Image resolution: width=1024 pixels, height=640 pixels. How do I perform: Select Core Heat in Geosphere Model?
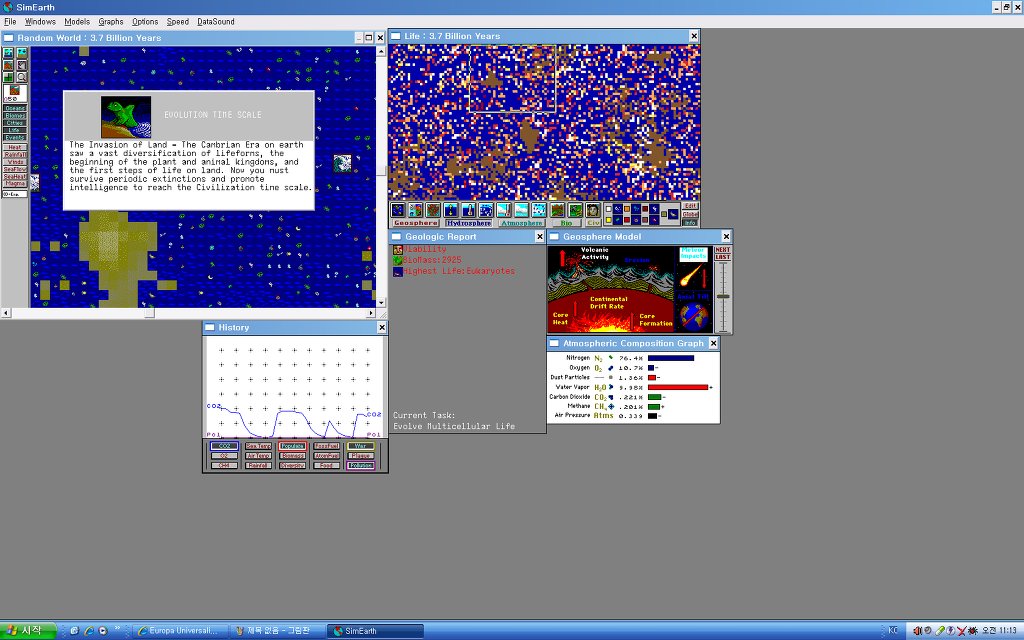tap(560, 319)
